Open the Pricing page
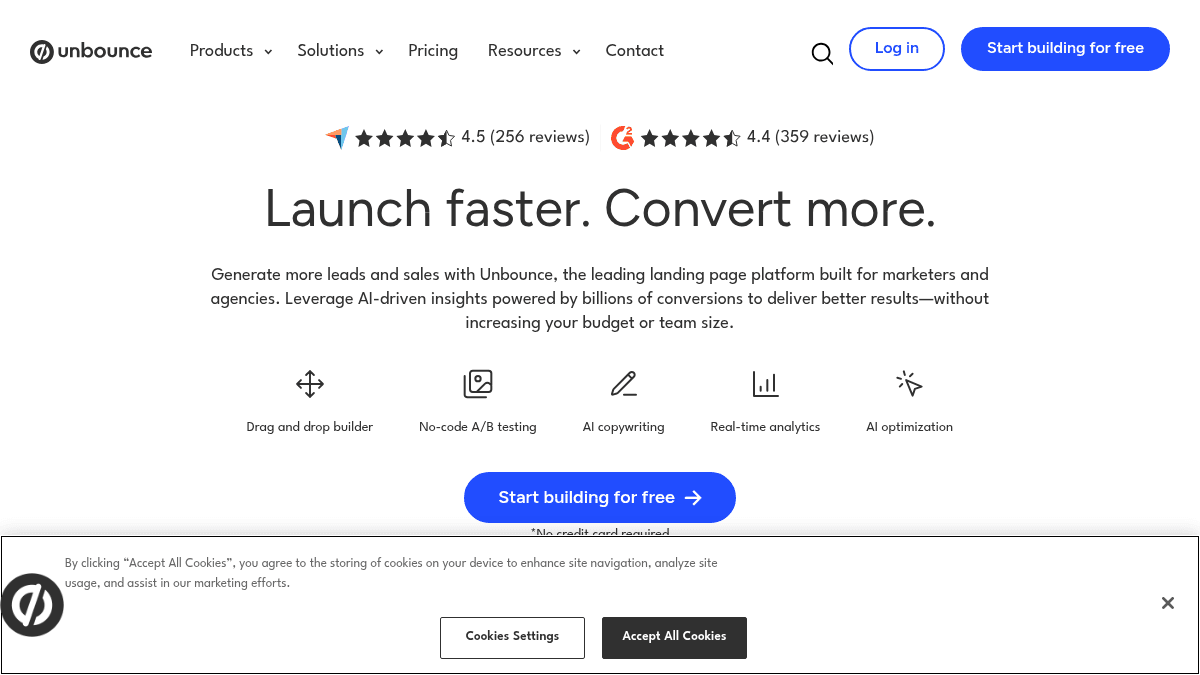The image size is (1200, 675). point(433,51)
